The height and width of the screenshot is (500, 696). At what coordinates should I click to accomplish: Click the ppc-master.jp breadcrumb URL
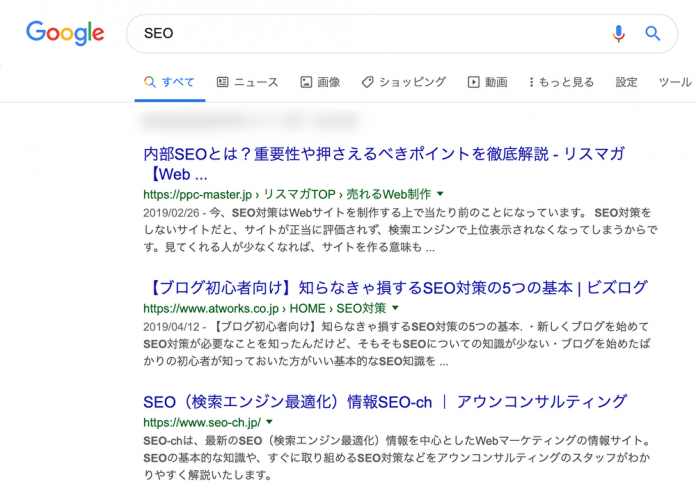click(287, 194)
